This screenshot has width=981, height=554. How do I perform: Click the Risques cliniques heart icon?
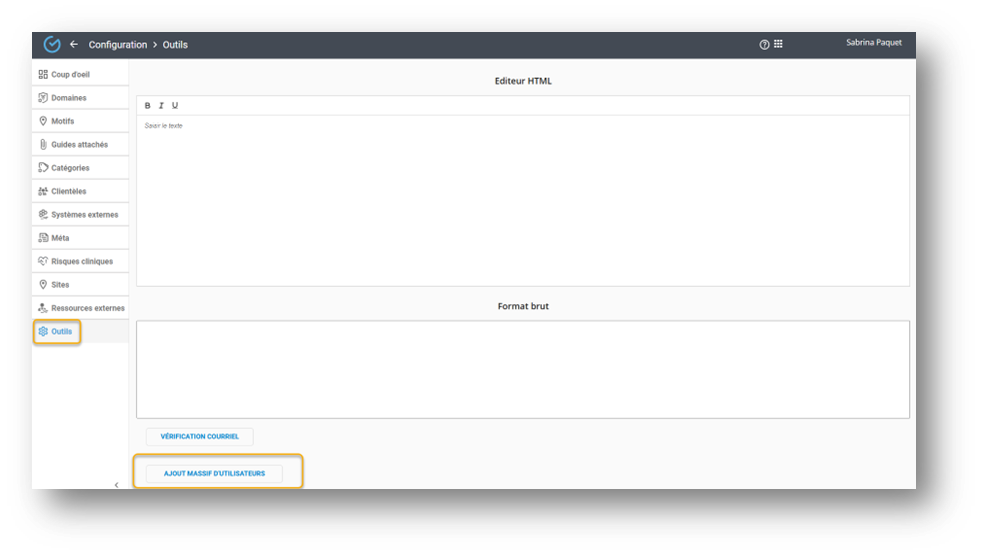[43, 261]
